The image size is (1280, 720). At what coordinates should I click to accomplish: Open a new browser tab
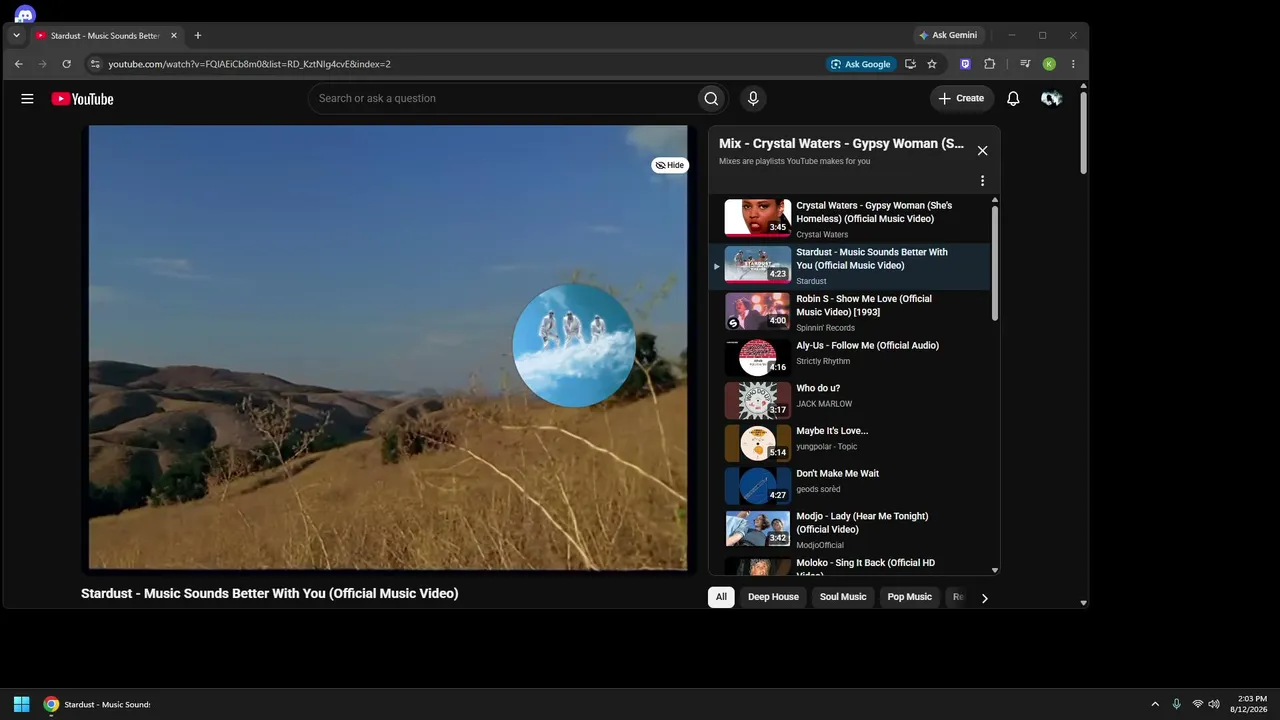pos(198,36)
